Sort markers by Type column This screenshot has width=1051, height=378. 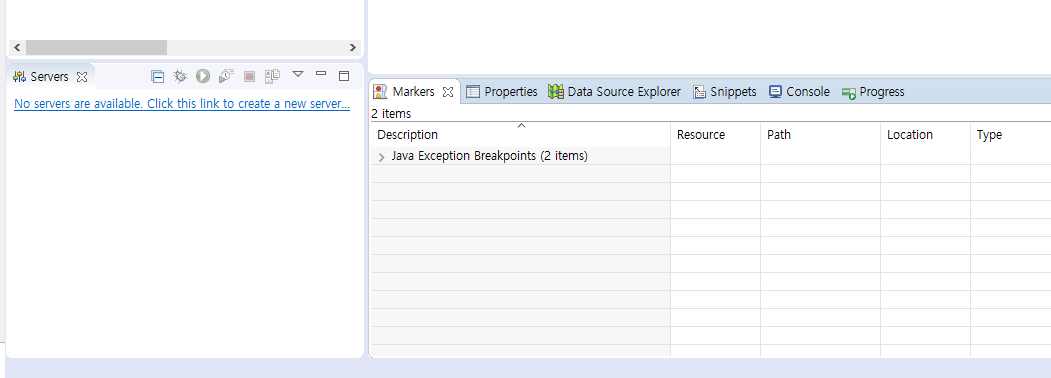click(1011, 135)
